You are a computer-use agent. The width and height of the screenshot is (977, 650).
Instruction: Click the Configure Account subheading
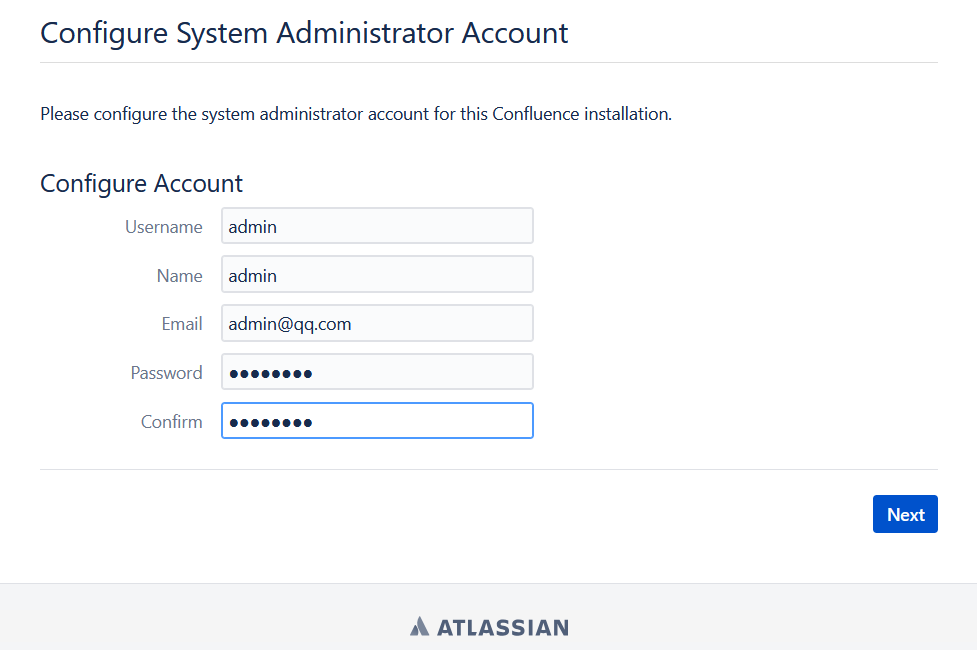tap(141, 184)
